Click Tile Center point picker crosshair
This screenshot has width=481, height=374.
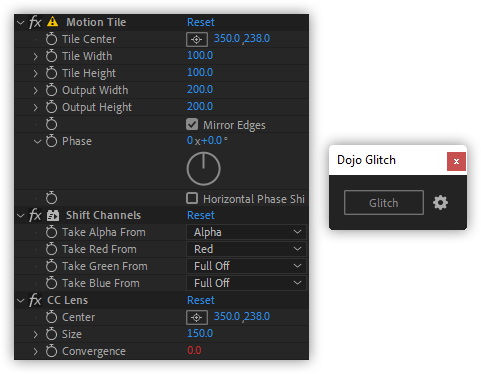click(197, 40)
